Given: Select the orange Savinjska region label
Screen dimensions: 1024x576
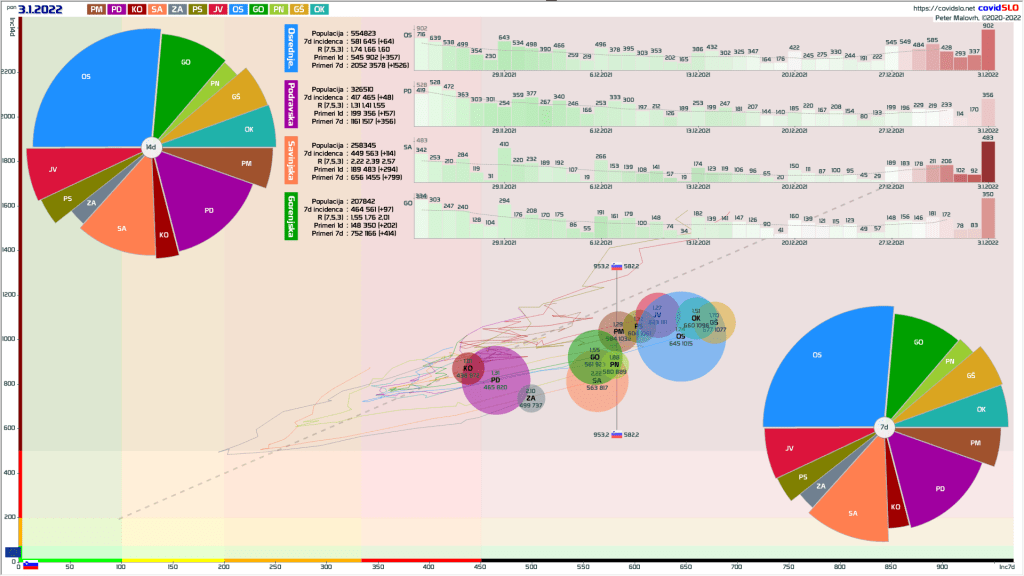Looking at the screenshot, I should click(291, 158).
